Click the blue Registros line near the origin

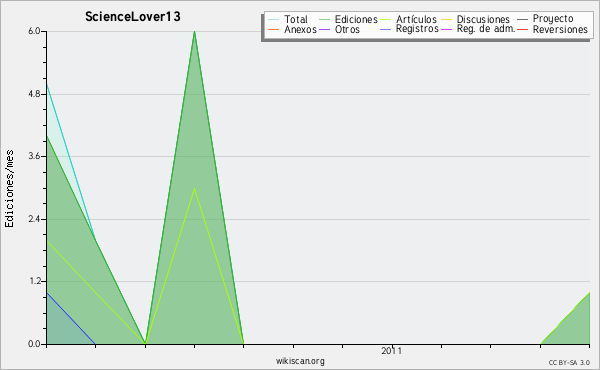(71, 318)
